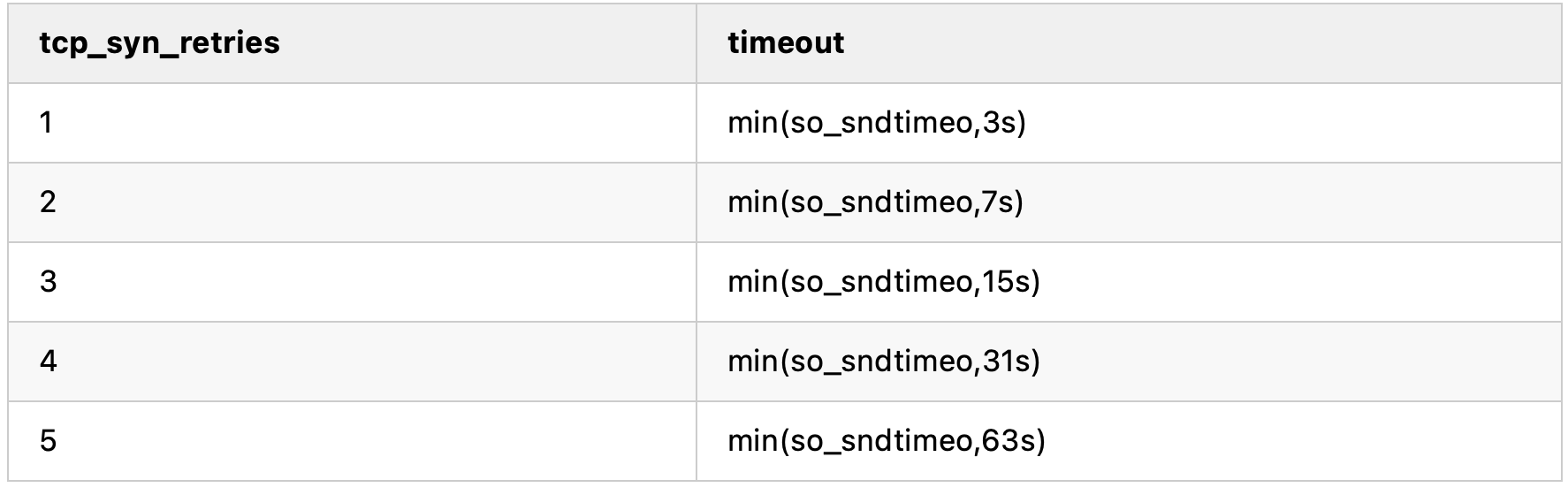Image resolution: width=1568 pixels, height=495 pixels.
Task: Select the cell with retries value 4
Action: (352, 362)
